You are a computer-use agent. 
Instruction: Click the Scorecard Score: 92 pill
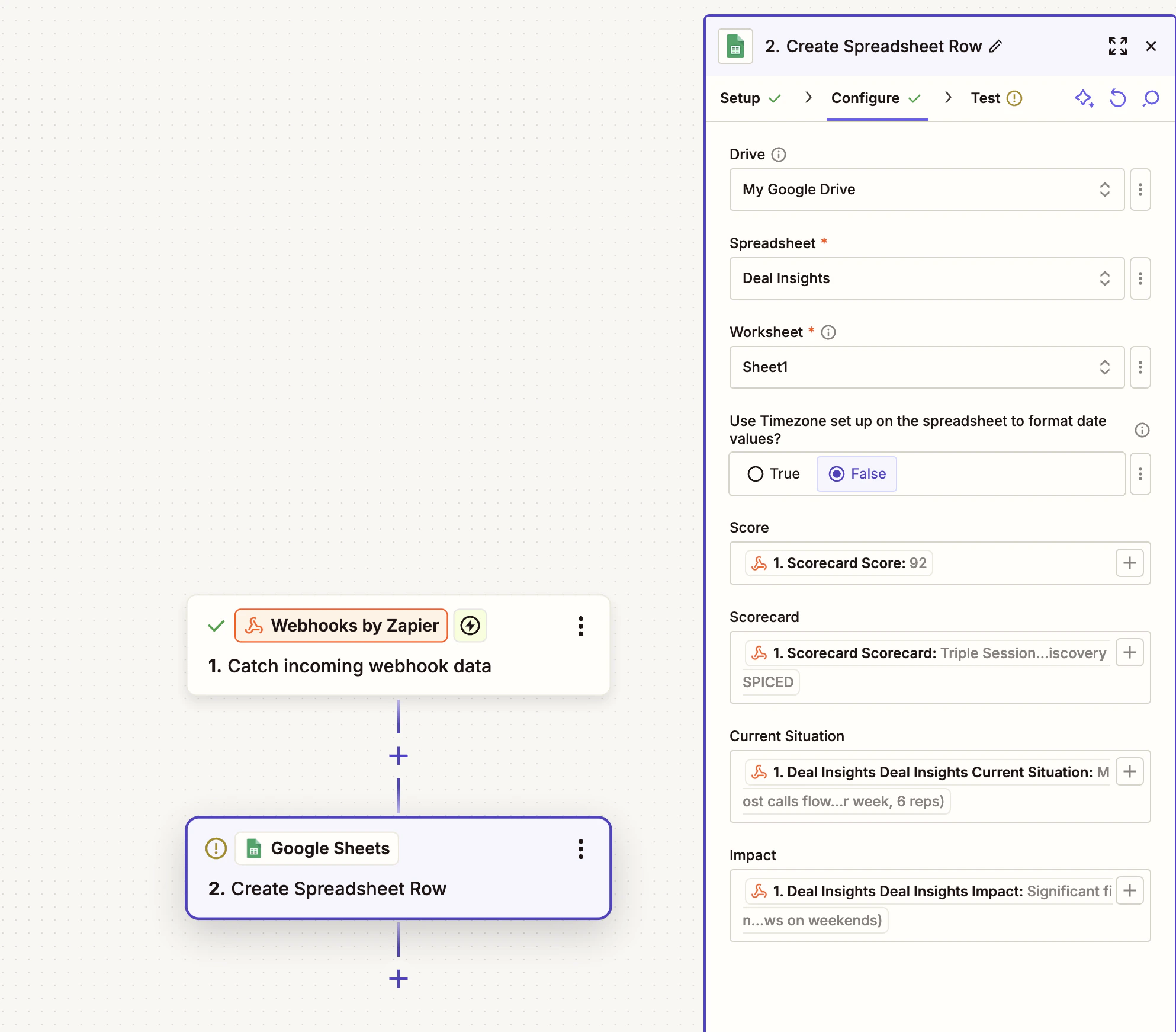click(x=838, y=563)
